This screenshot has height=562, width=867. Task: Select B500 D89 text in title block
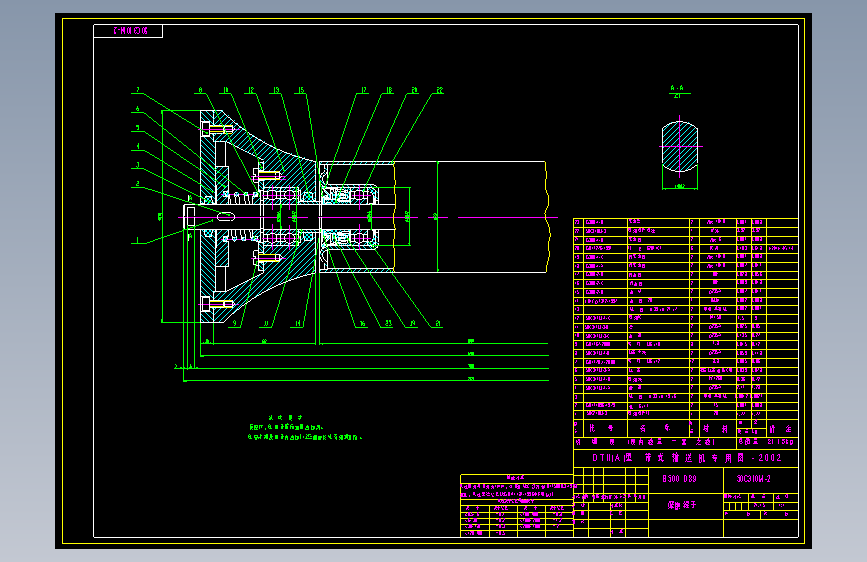(x=680, y=478)
